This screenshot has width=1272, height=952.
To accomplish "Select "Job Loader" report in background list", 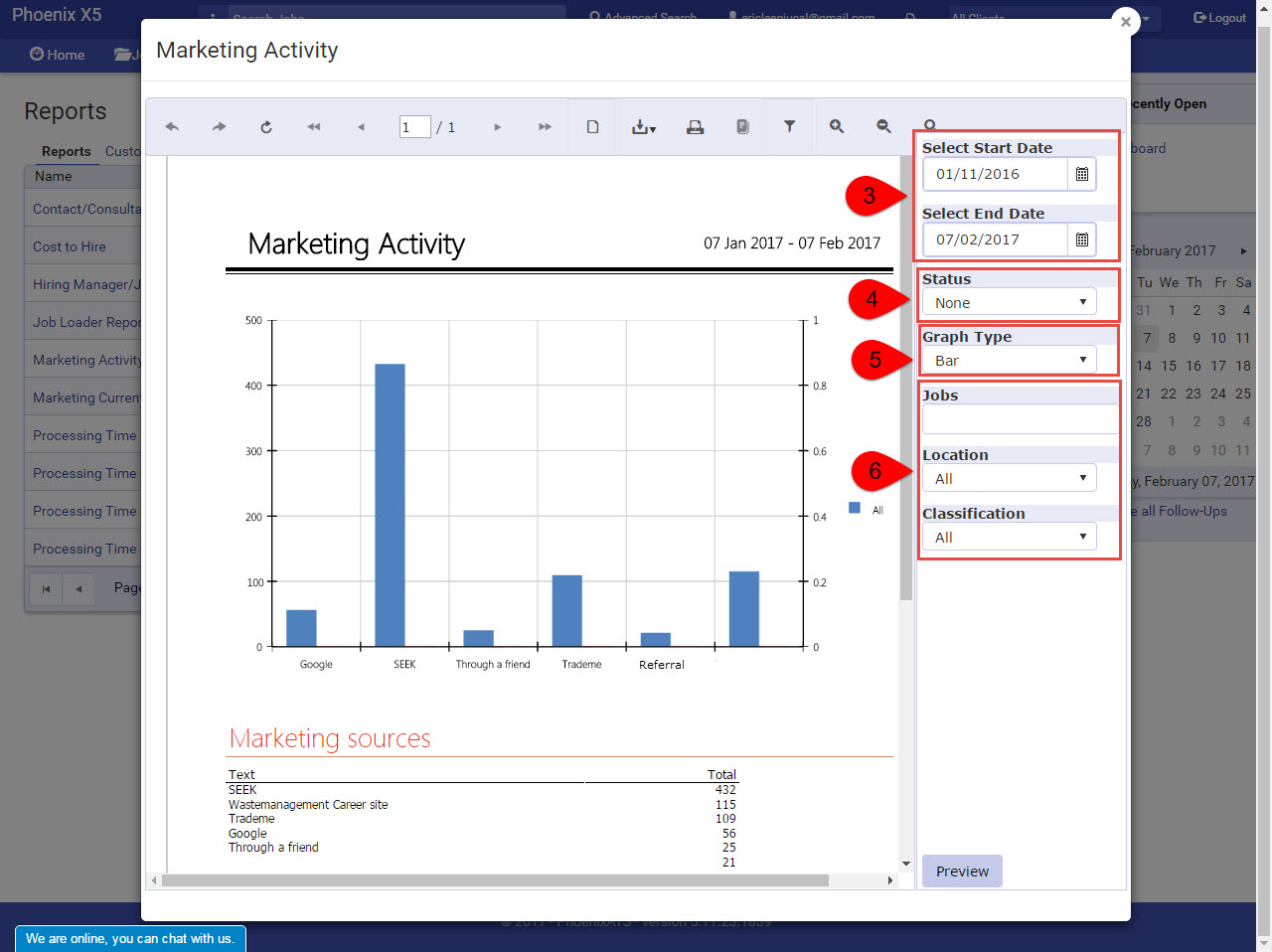I will click(x=86, y=322).
